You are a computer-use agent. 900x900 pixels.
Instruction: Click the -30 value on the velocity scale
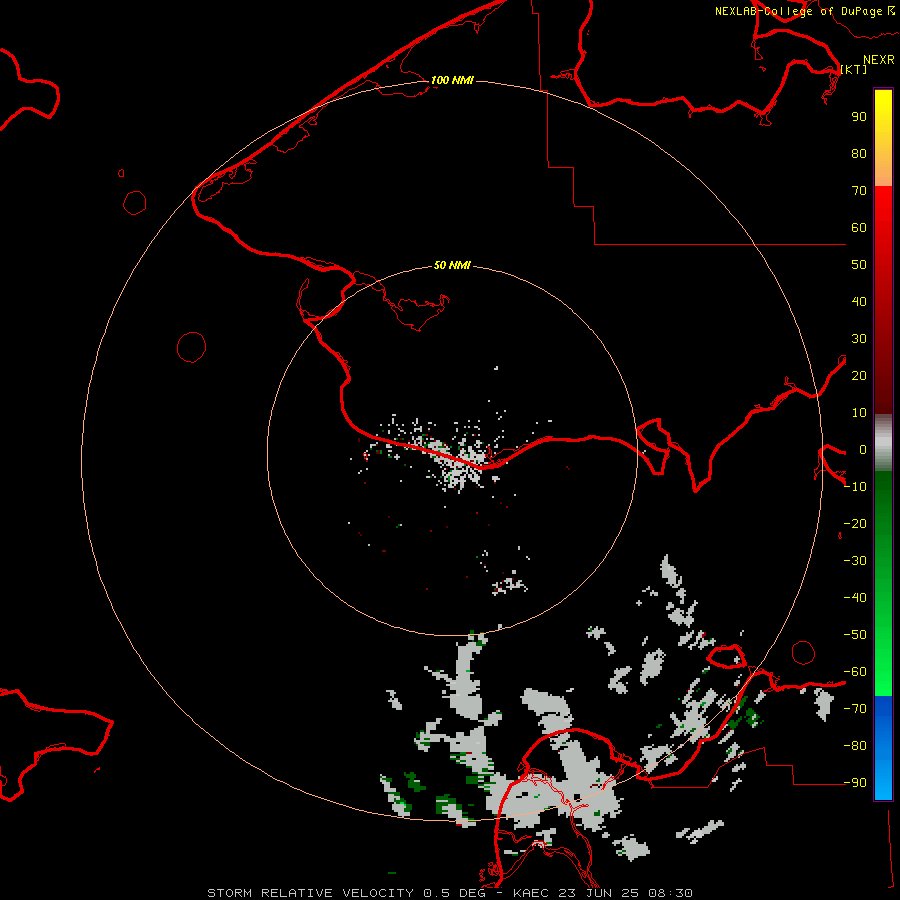coord(855,561)
